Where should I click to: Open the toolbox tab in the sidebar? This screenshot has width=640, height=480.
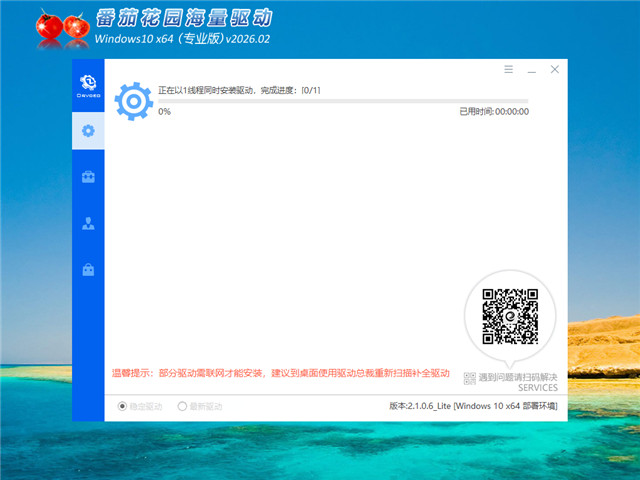[88, 177]
